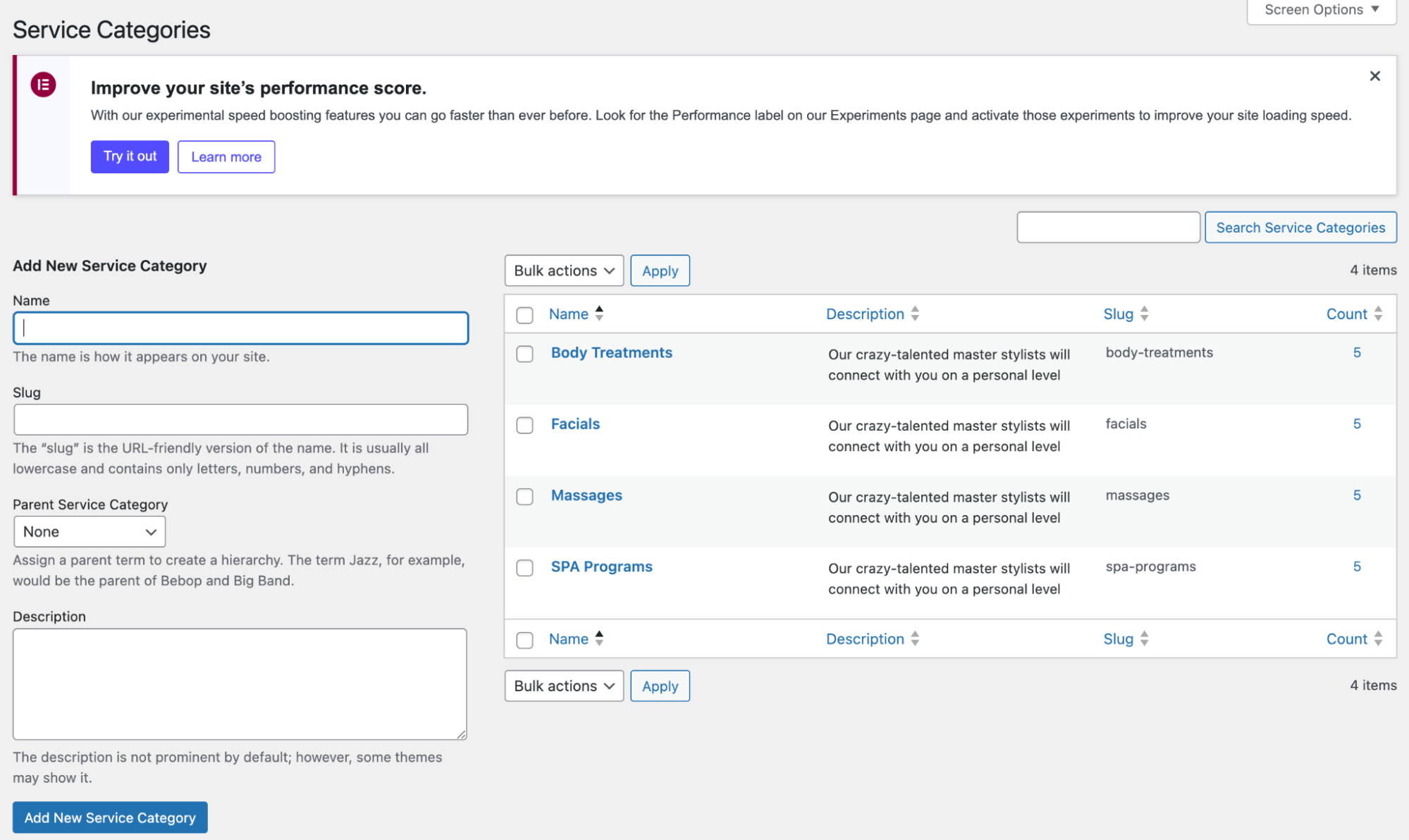Screen dimensions: 1409x840
Task: Select all categories with the header checkbox
Action: click(x=524, y=315)
